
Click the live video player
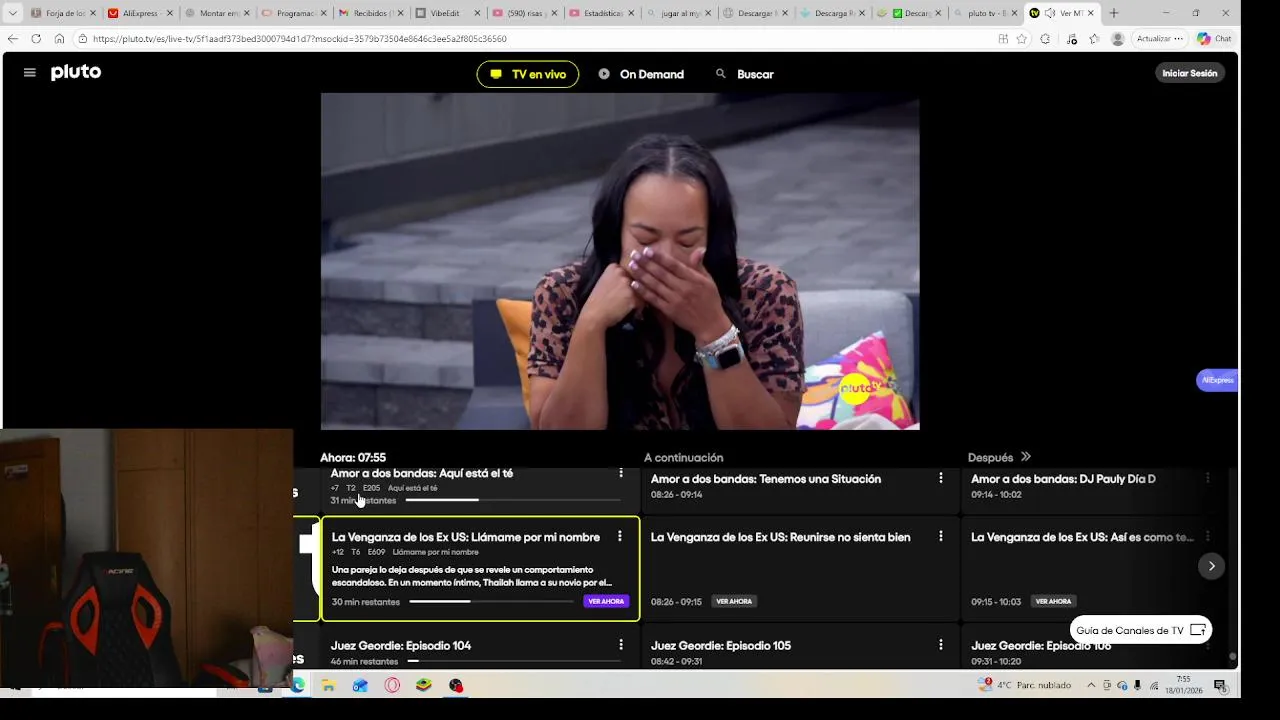click(x=620, y=261)
